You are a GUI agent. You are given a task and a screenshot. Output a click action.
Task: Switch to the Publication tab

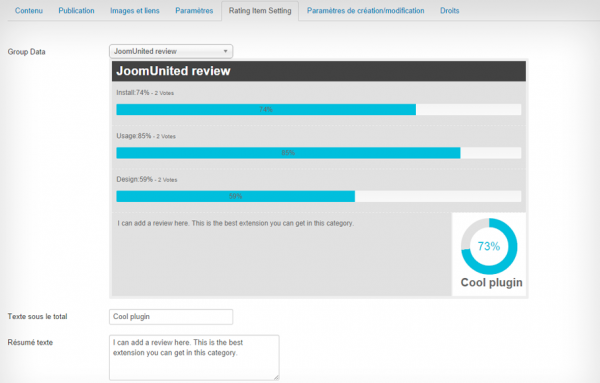point(76,11)
